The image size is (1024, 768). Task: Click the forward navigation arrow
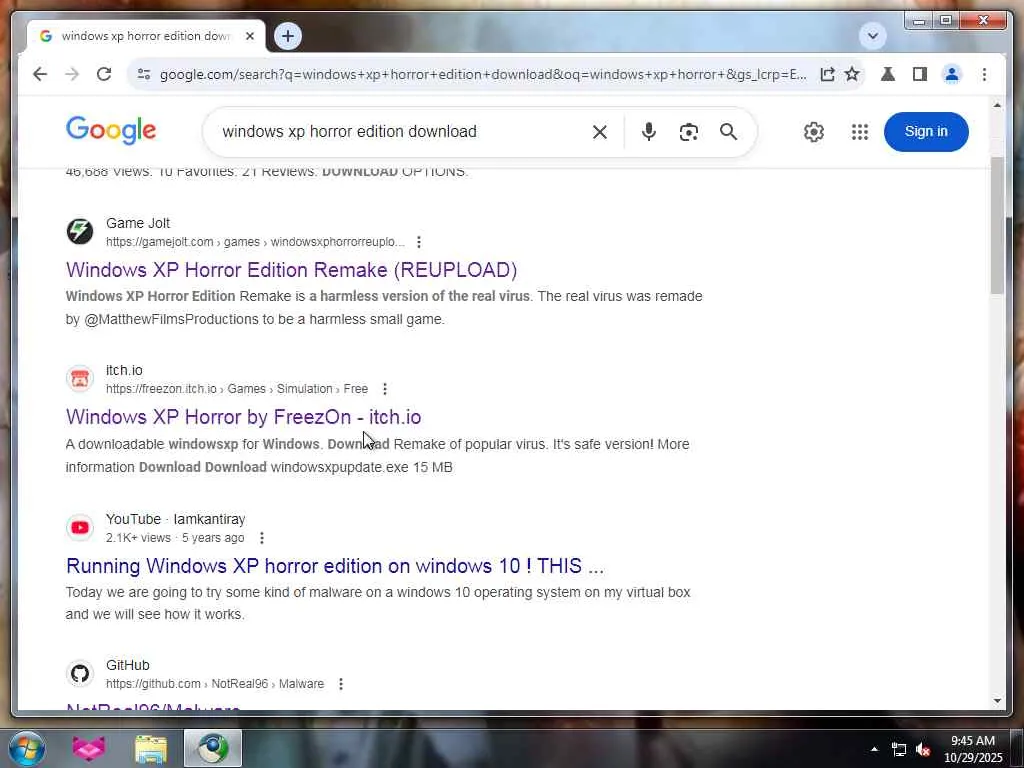(x=72, y=74)
